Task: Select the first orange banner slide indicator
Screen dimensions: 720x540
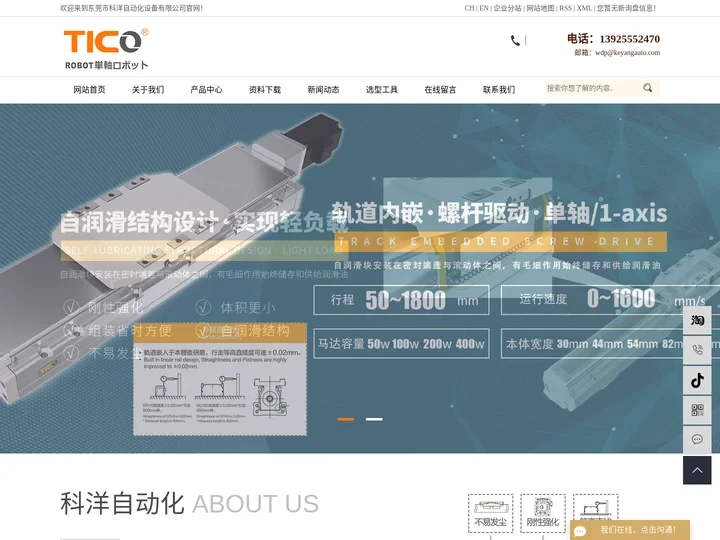Action: [346, 419]
